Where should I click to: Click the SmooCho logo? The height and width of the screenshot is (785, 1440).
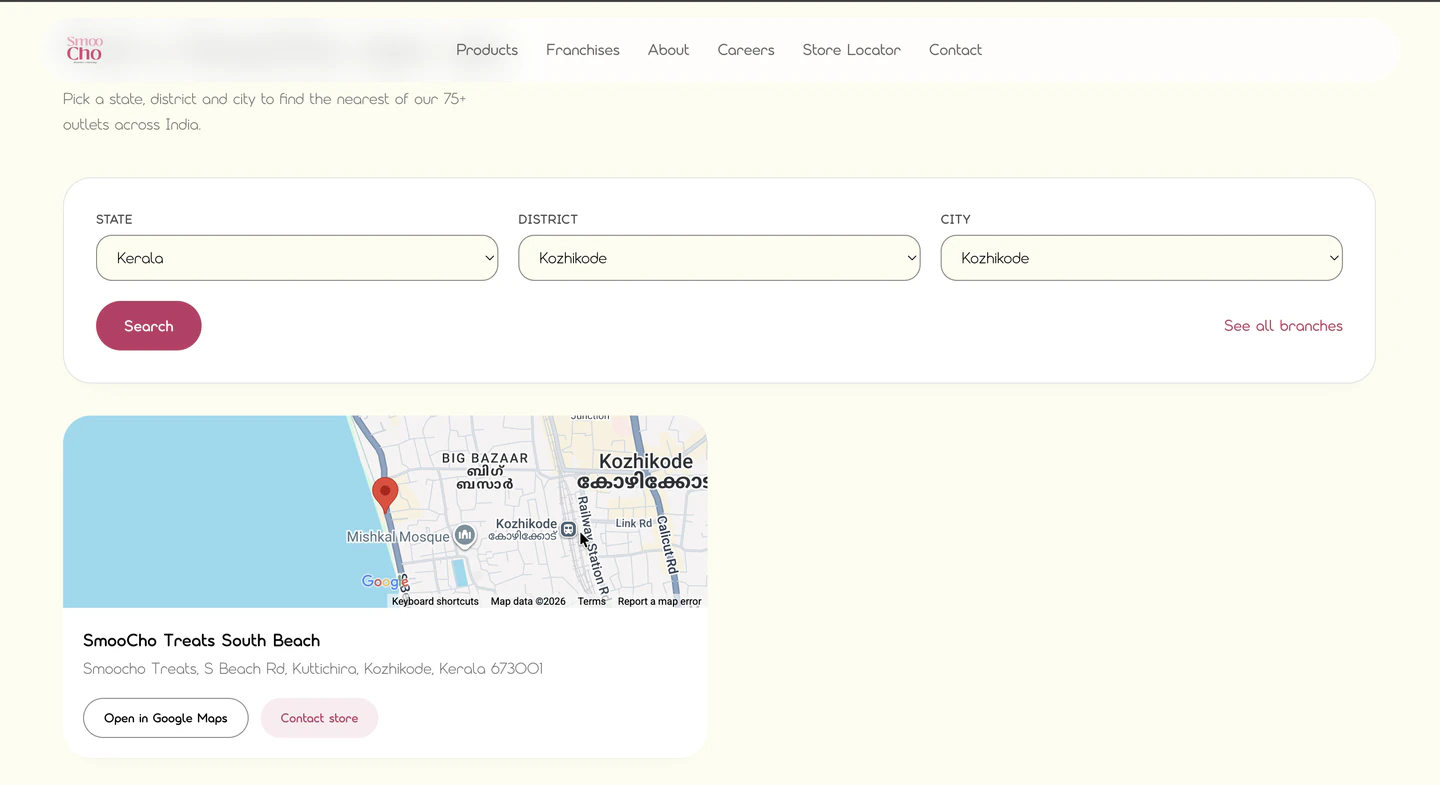click(84, 49)
